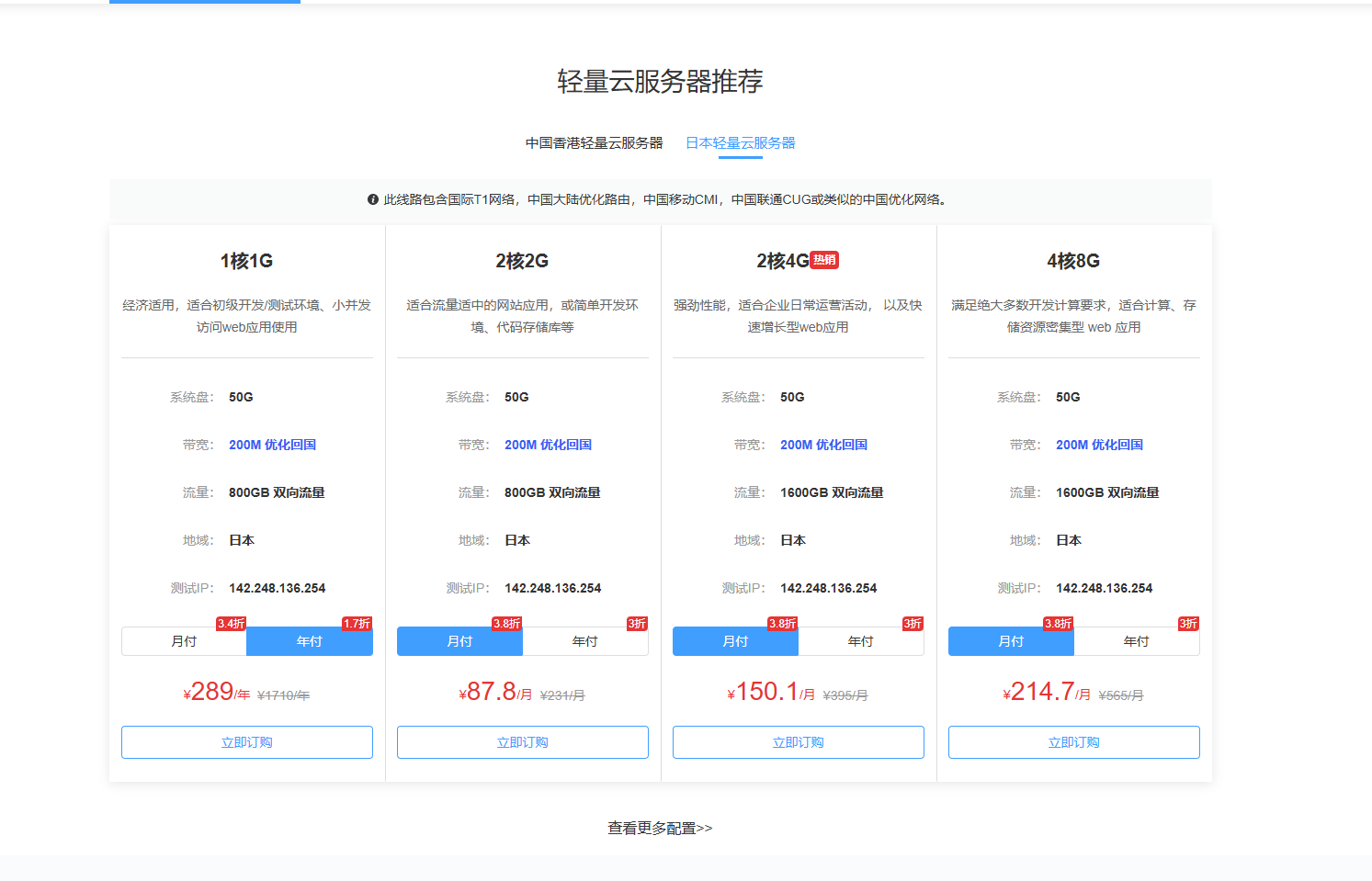Select the 日本轻量云服务器 tab

(740, 143)
